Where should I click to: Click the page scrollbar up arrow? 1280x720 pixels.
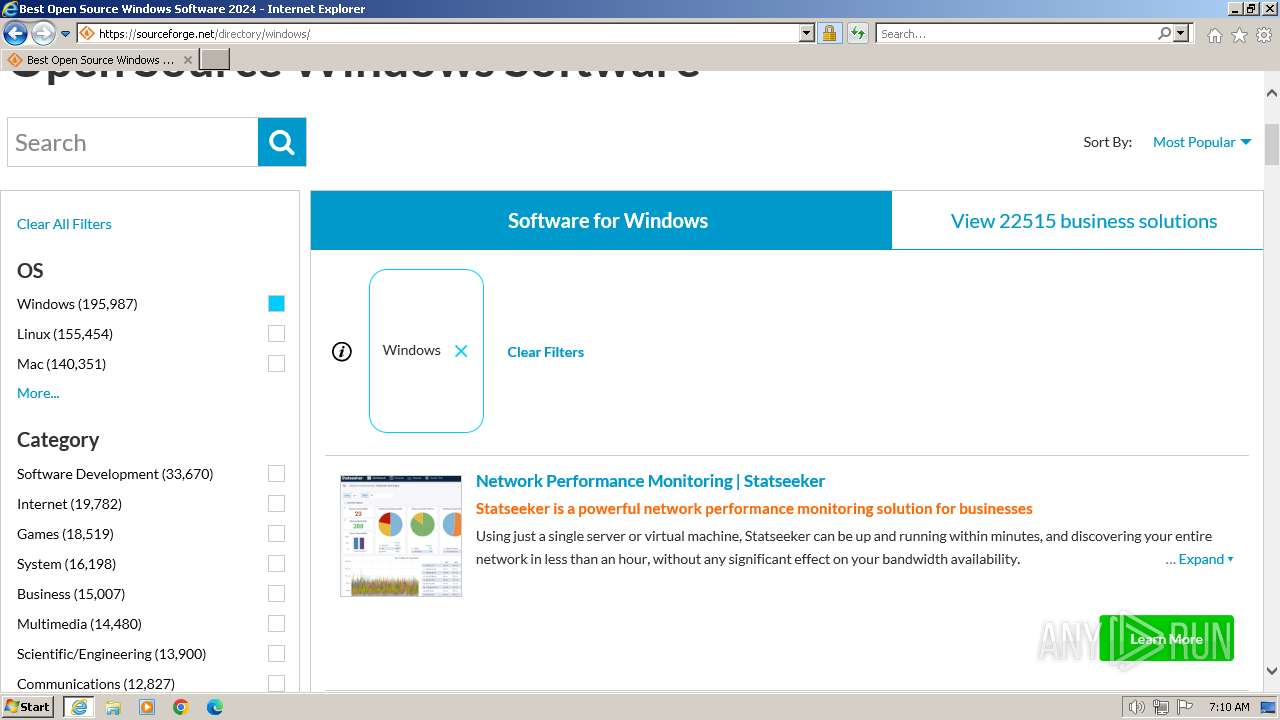point(1272,93)
